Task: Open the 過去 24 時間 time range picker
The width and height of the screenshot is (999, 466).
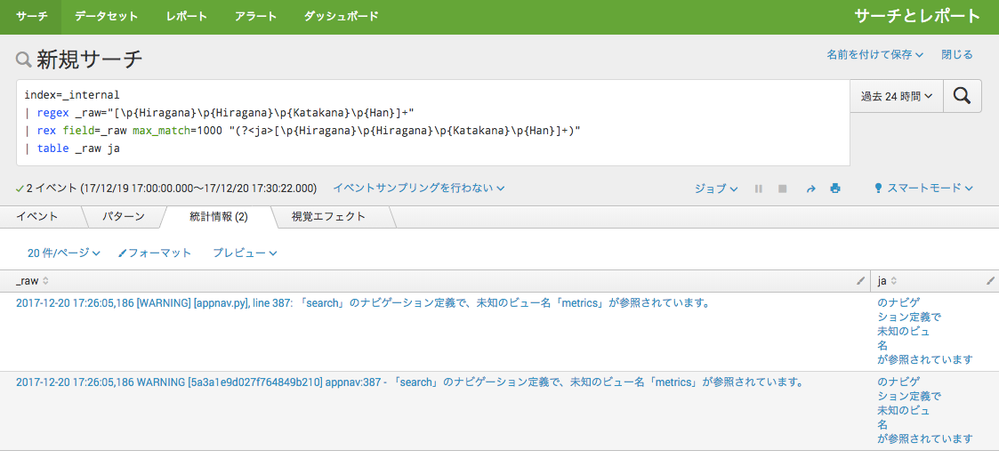Action: tap(896, 96)
